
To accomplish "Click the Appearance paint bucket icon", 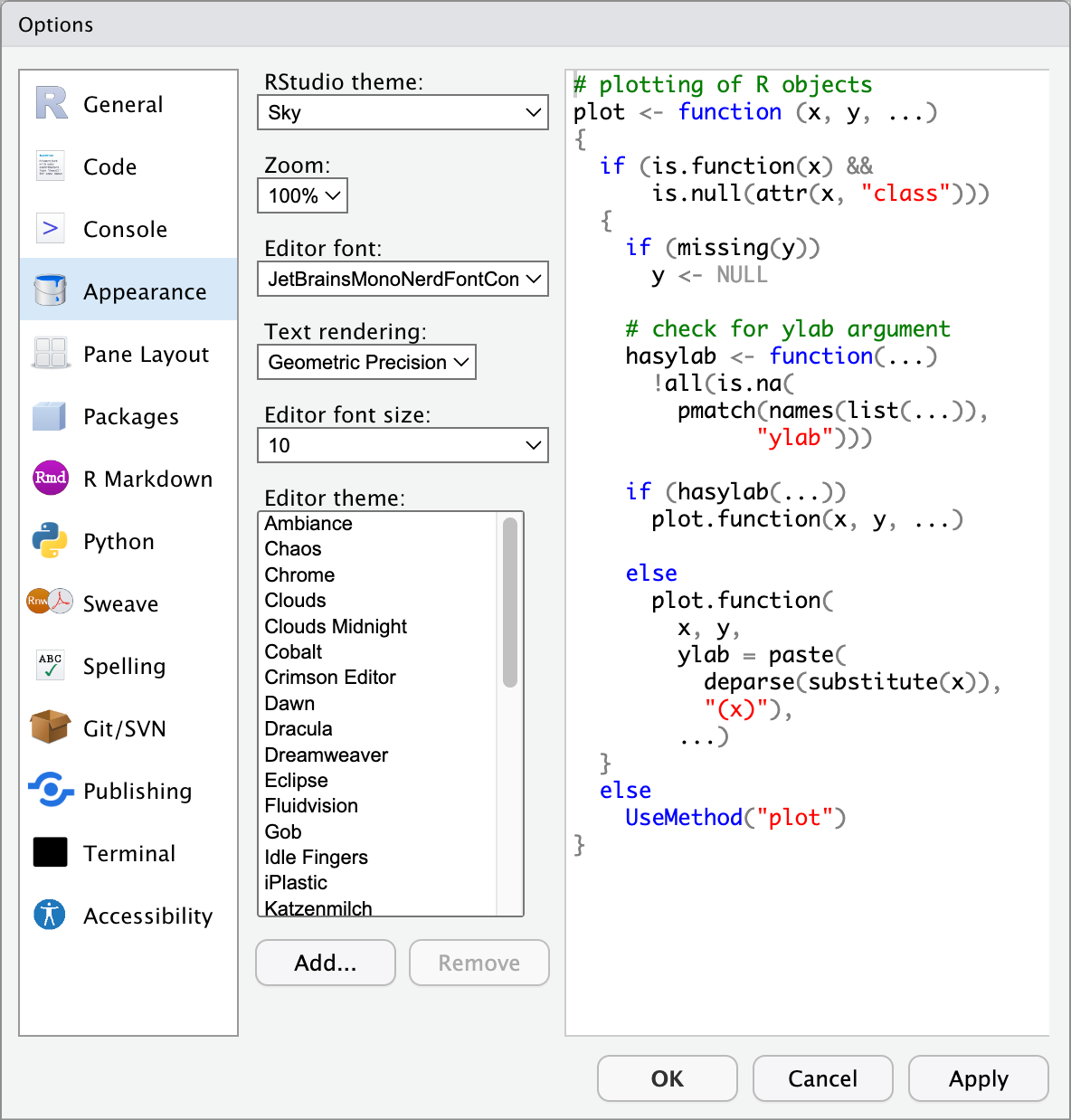I will tap(51, 290).
